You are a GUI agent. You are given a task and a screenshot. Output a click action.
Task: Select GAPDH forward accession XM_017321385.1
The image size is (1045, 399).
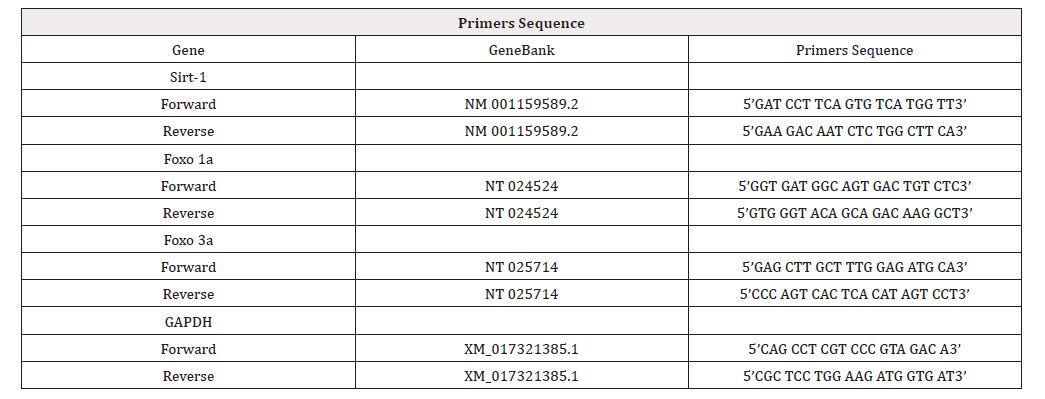coord(521,349)
